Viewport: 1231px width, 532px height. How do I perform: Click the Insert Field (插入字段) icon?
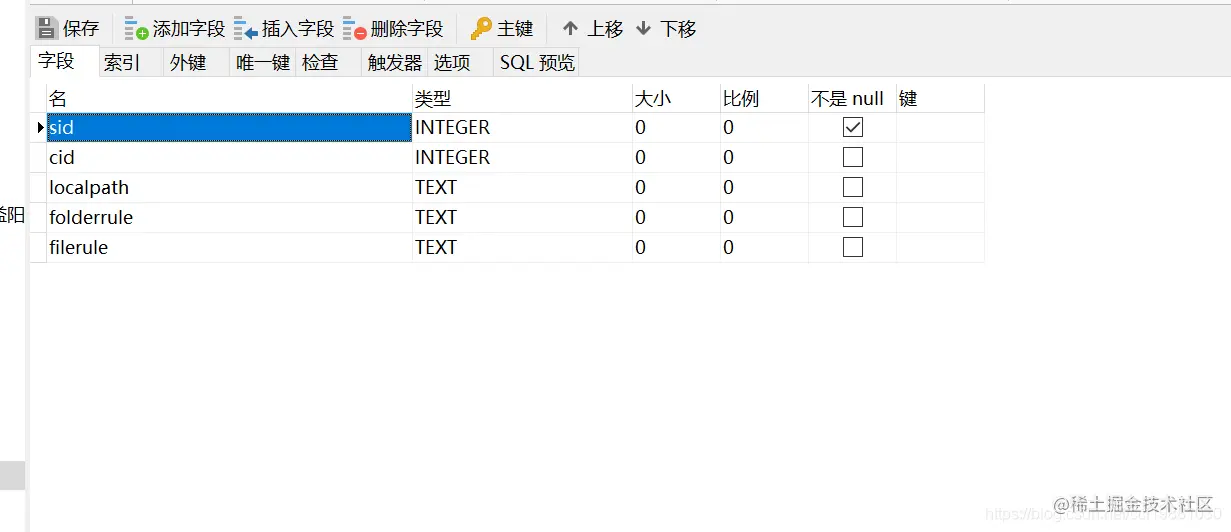246,29
